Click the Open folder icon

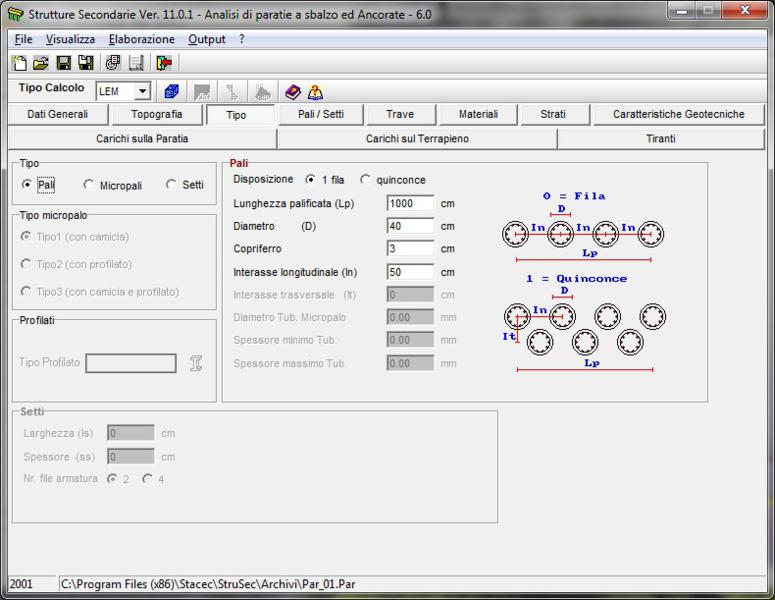[x=41, y=63]
